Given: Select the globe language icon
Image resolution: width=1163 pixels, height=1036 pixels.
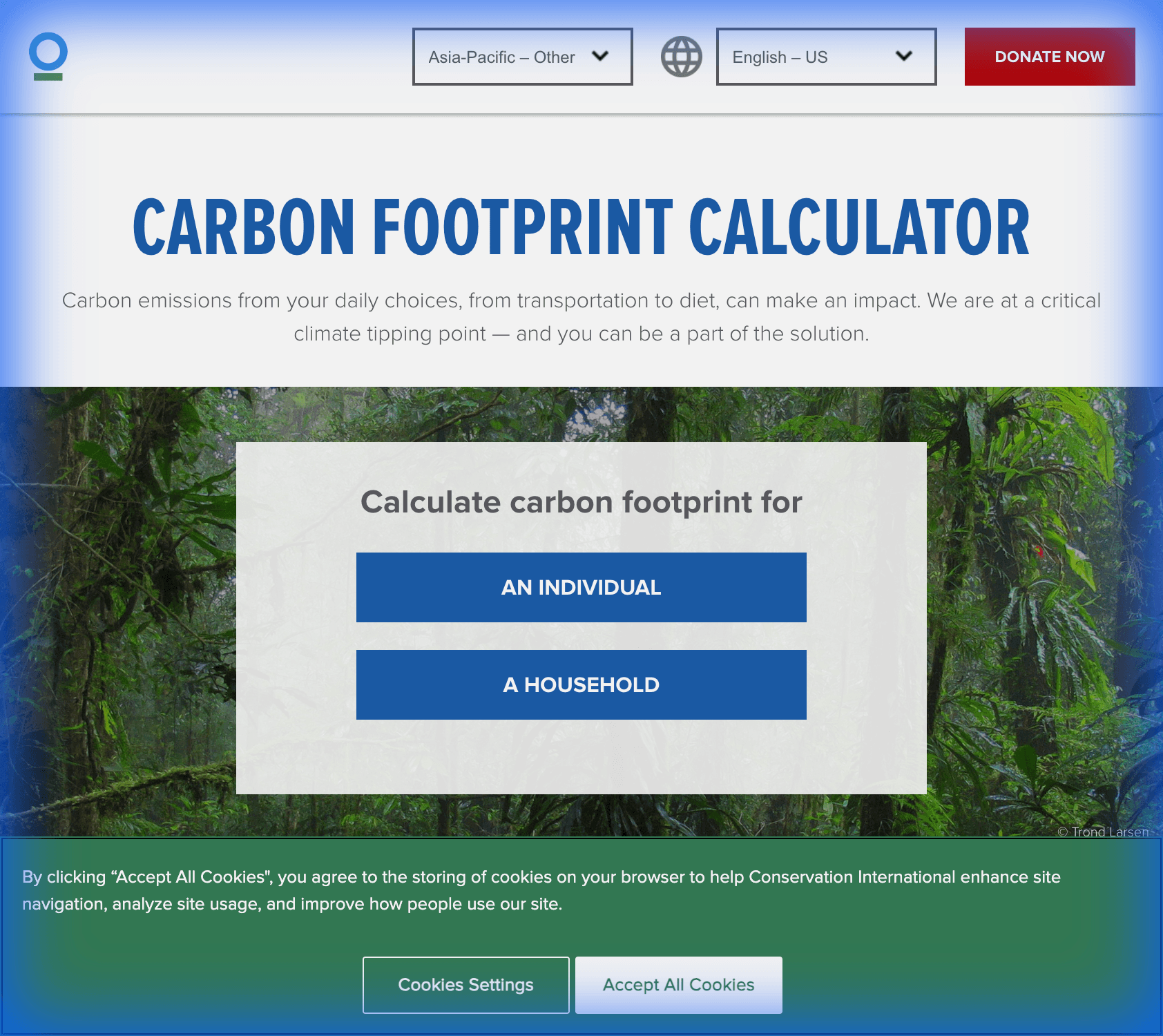Looking at the screenshot, I should point(682,57).
